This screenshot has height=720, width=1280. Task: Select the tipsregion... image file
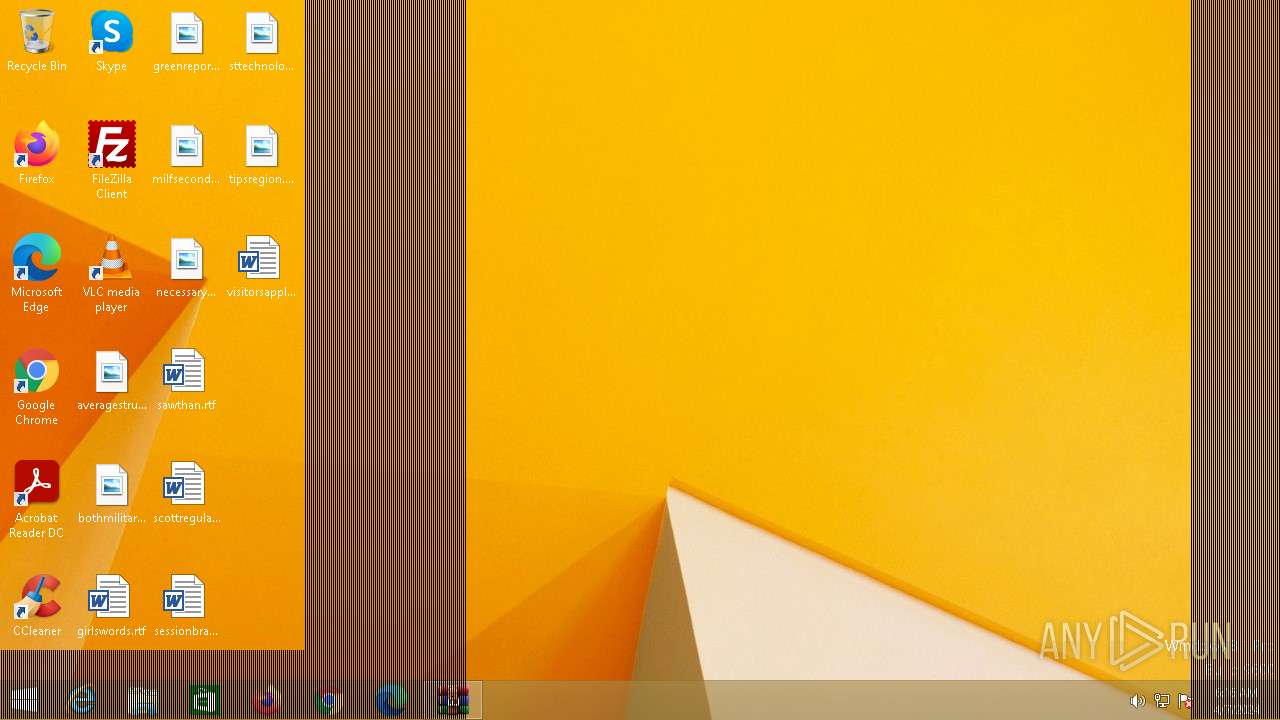point(261,154)
